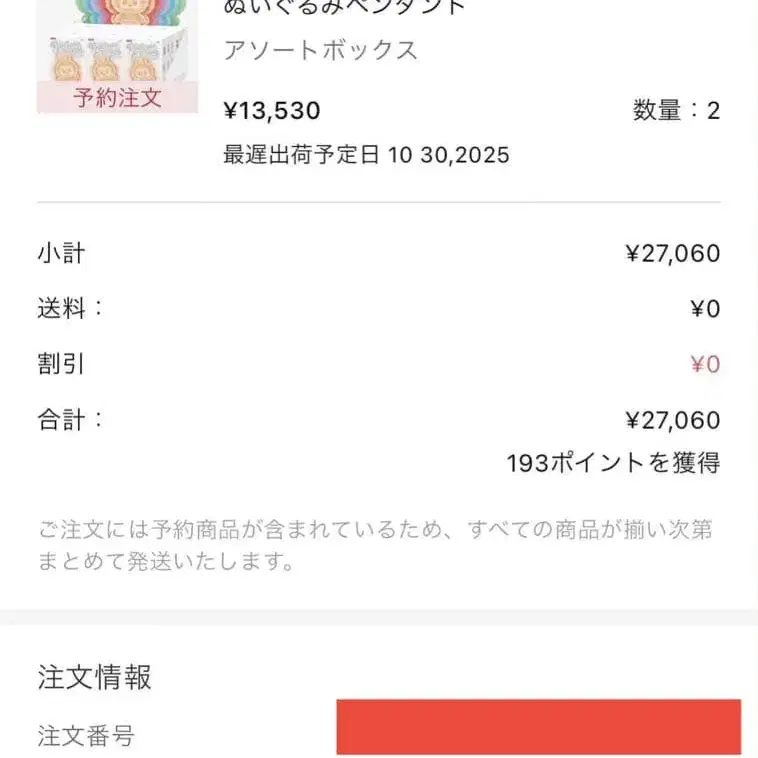The width and height of the screenshot is (758, 758).
Task: Tap the 予約注文 pre-order badge
Action: 117,98
